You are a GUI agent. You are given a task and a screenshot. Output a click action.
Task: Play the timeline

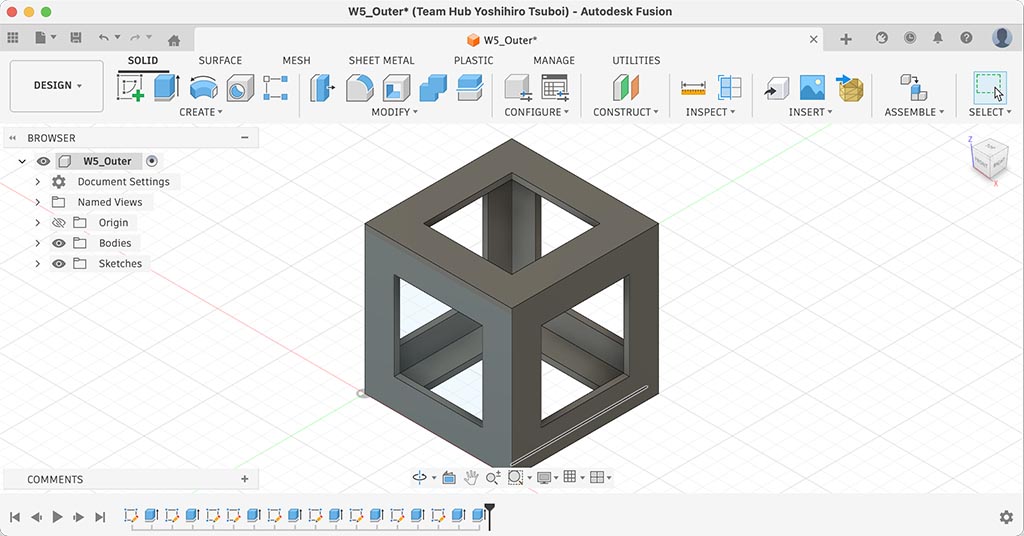[x=57, y=517]
